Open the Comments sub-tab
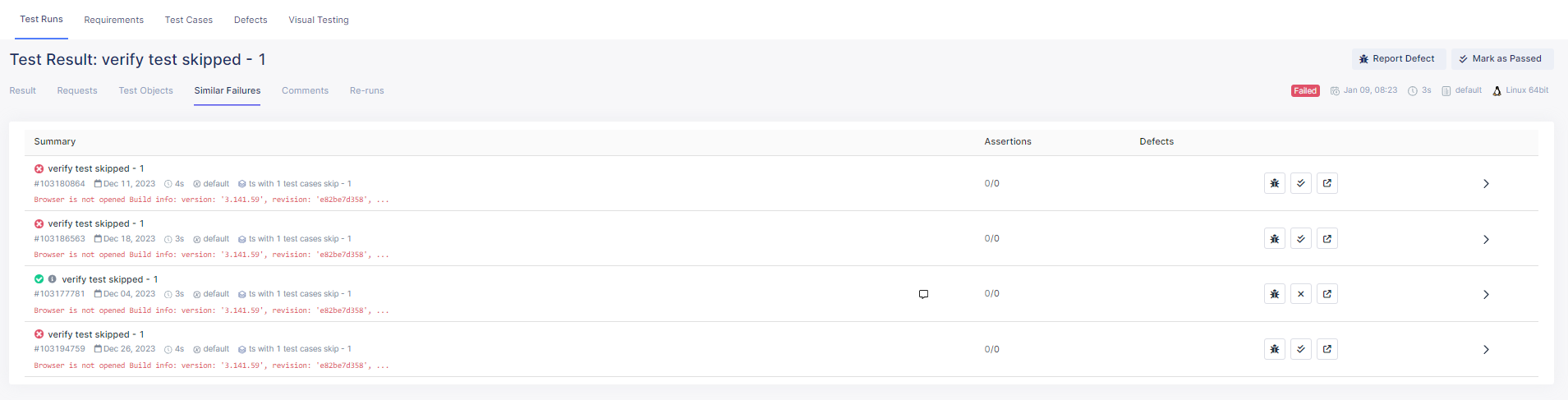The image size is (1568, 400). [x=305, y=90]
